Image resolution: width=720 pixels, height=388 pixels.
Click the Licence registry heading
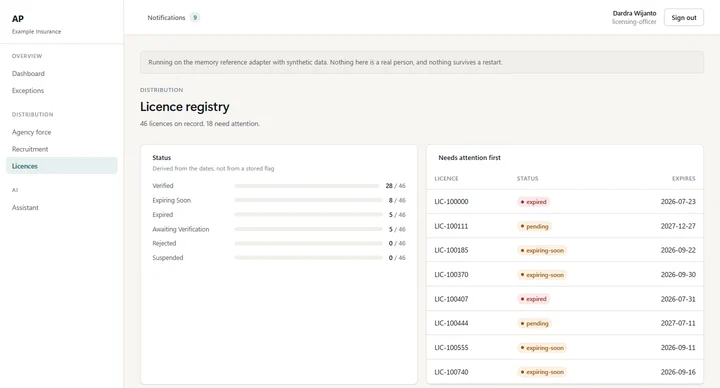pos(185,107)
